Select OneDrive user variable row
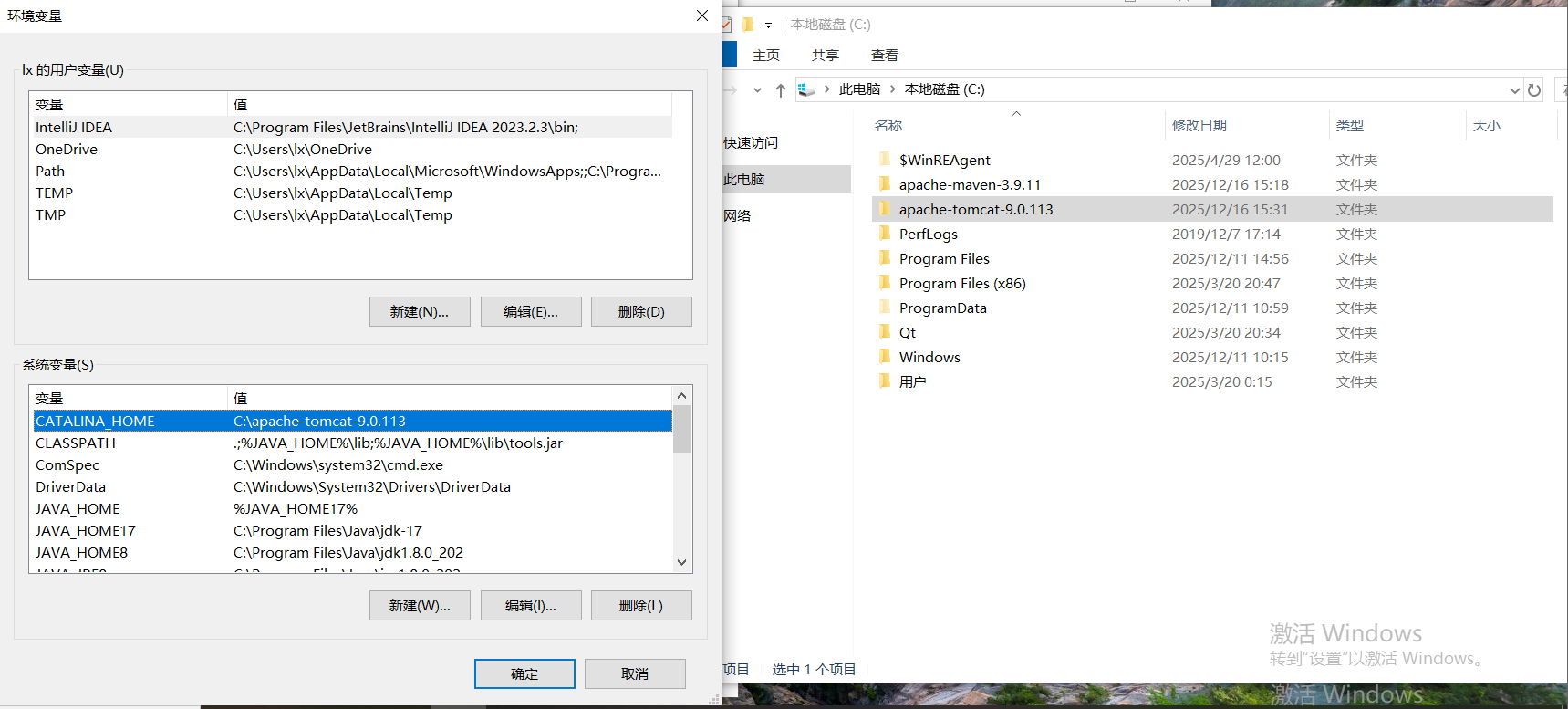The width and height of the screenshot is (1568, 709). (352, 149)
